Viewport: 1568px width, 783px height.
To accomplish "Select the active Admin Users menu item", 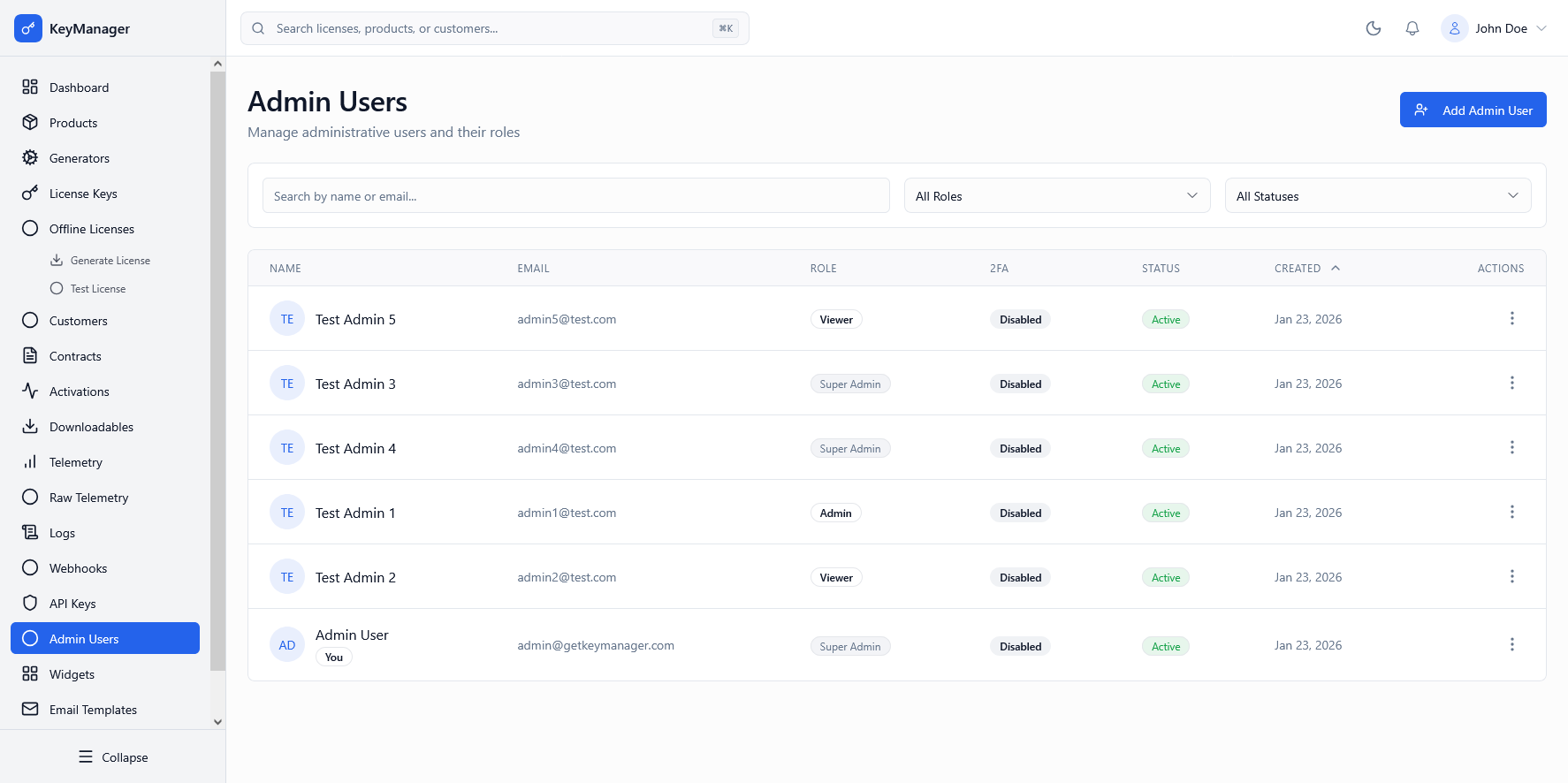I will pyautogui.click(x=105, y=638).
